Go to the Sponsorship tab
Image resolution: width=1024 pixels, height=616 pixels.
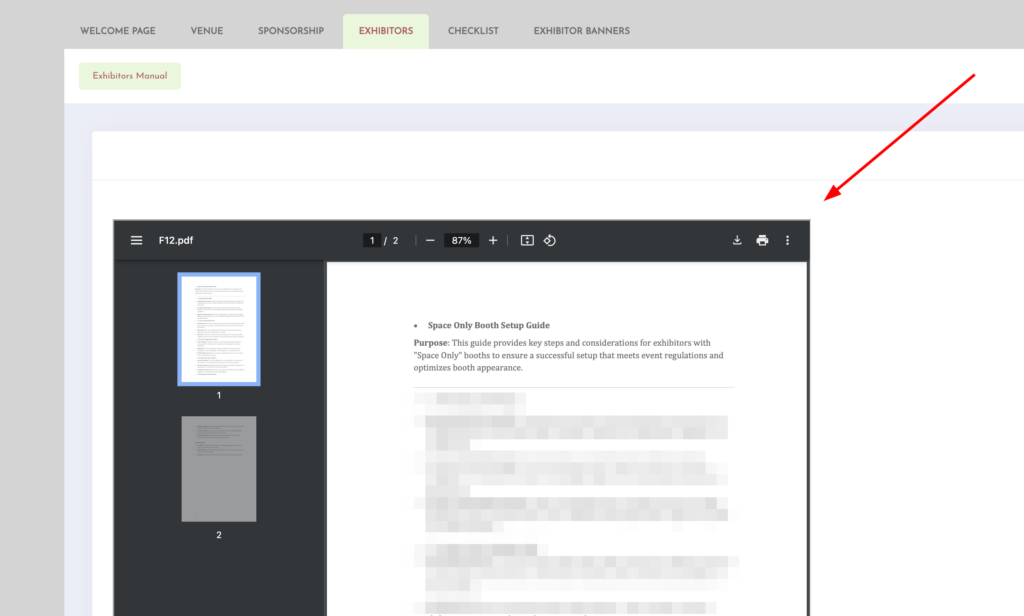[291, 31]
